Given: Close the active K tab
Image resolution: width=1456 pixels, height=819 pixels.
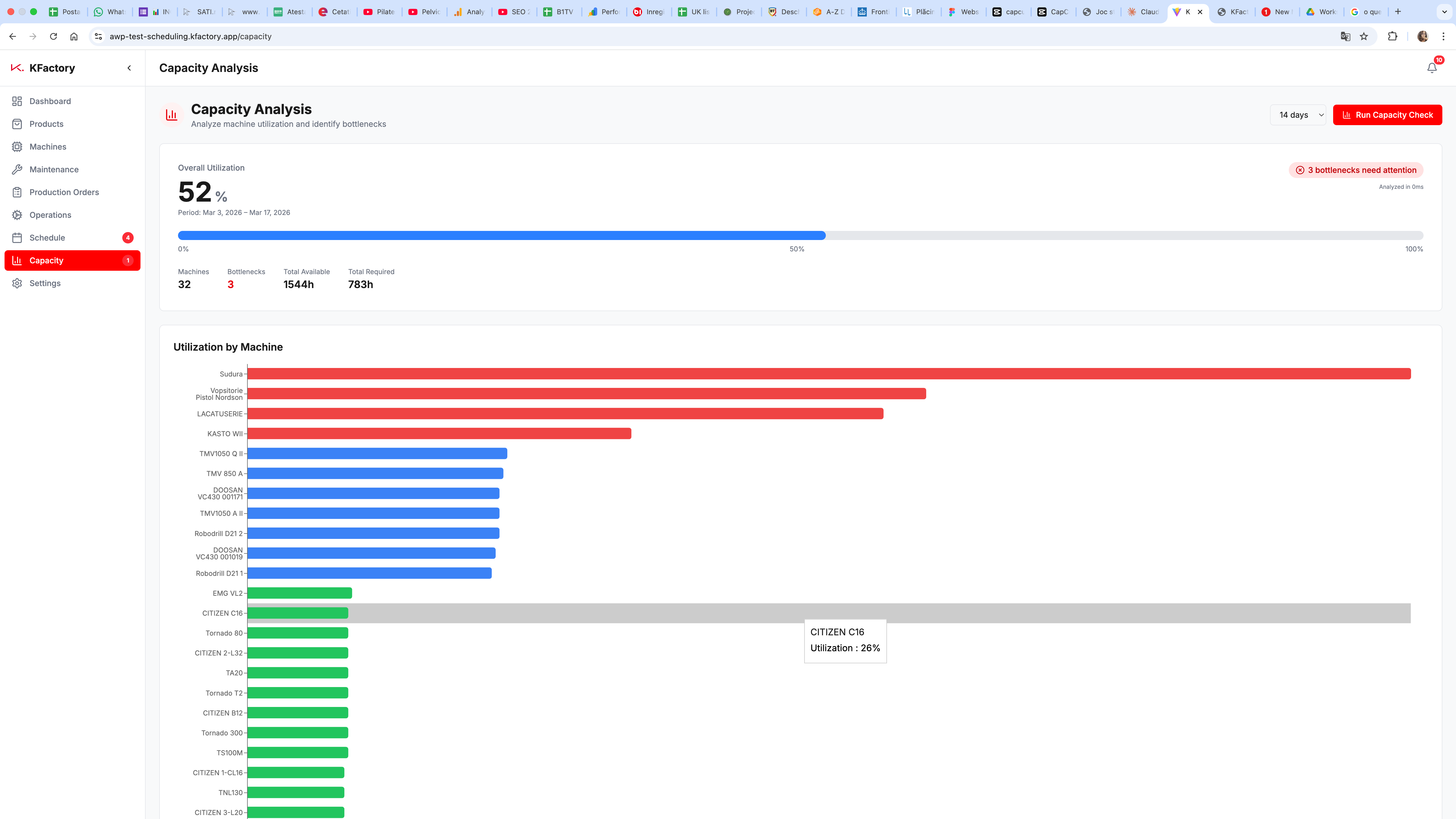Looking at the screenshot, I should (x=1200, y=12).
